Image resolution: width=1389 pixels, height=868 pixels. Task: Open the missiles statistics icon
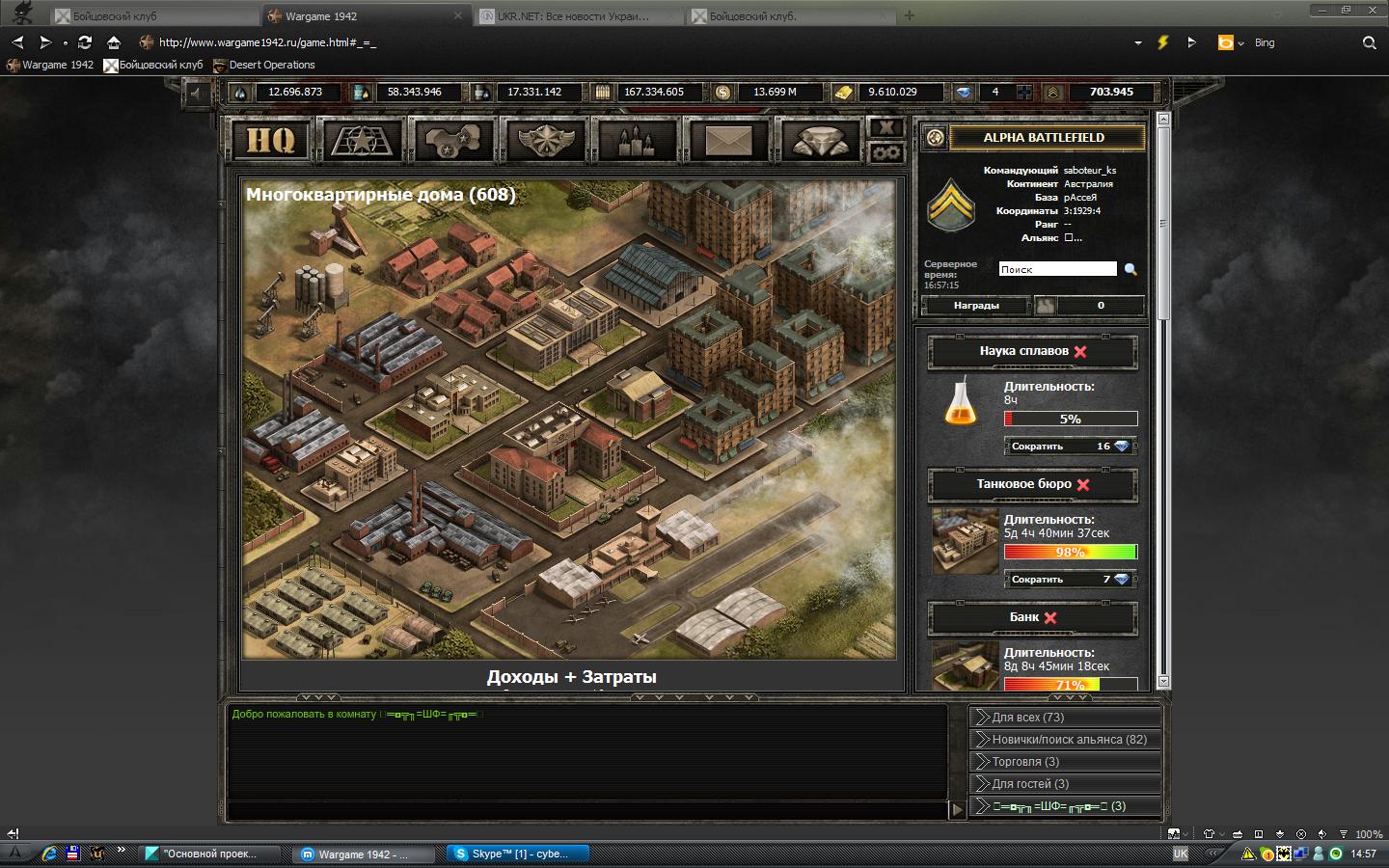(636, 140)
